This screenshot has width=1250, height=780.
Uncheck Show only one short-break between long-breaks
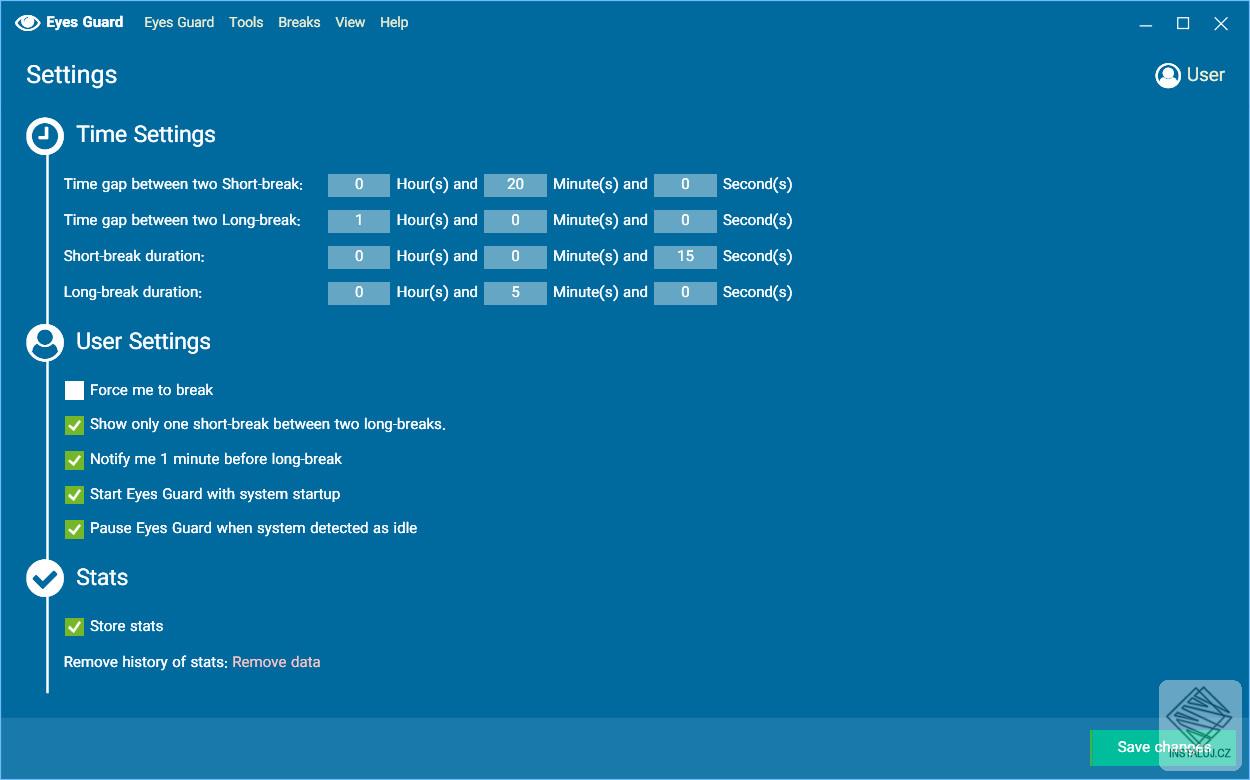(x=74, y=425)
